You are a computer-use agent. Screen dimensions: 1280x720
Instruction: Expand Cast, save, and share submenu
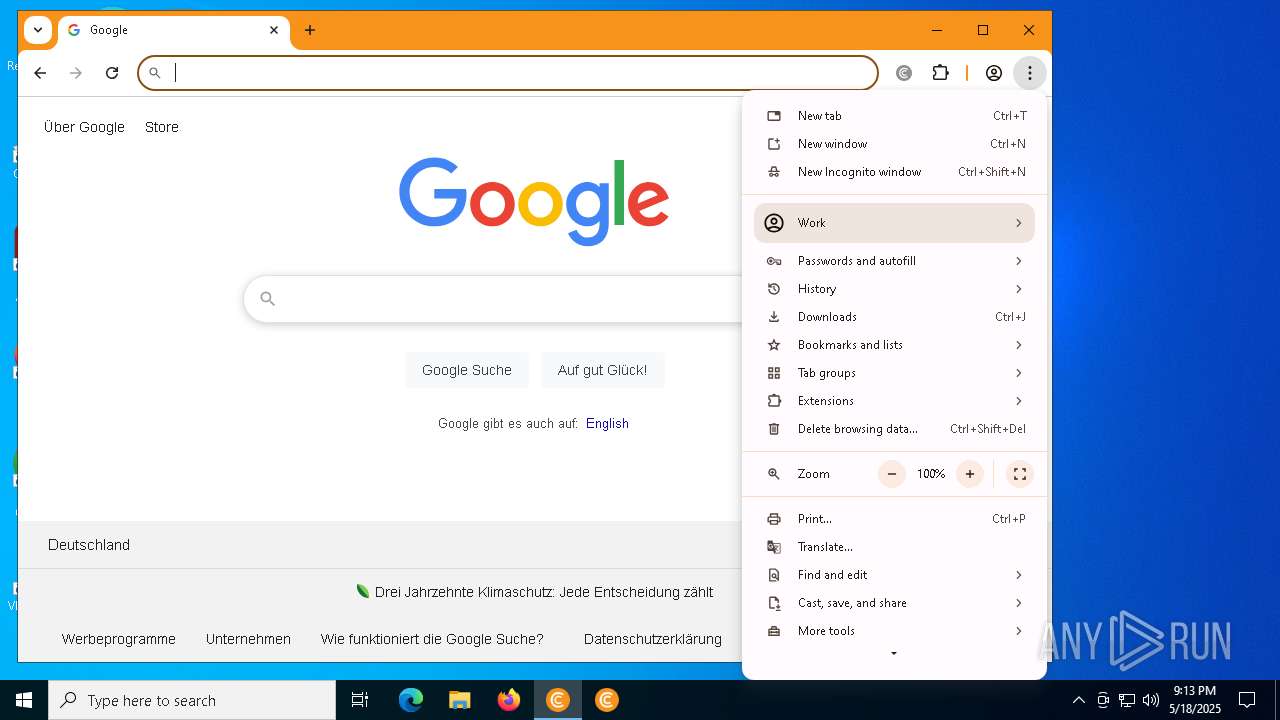[x=895, y=603]
